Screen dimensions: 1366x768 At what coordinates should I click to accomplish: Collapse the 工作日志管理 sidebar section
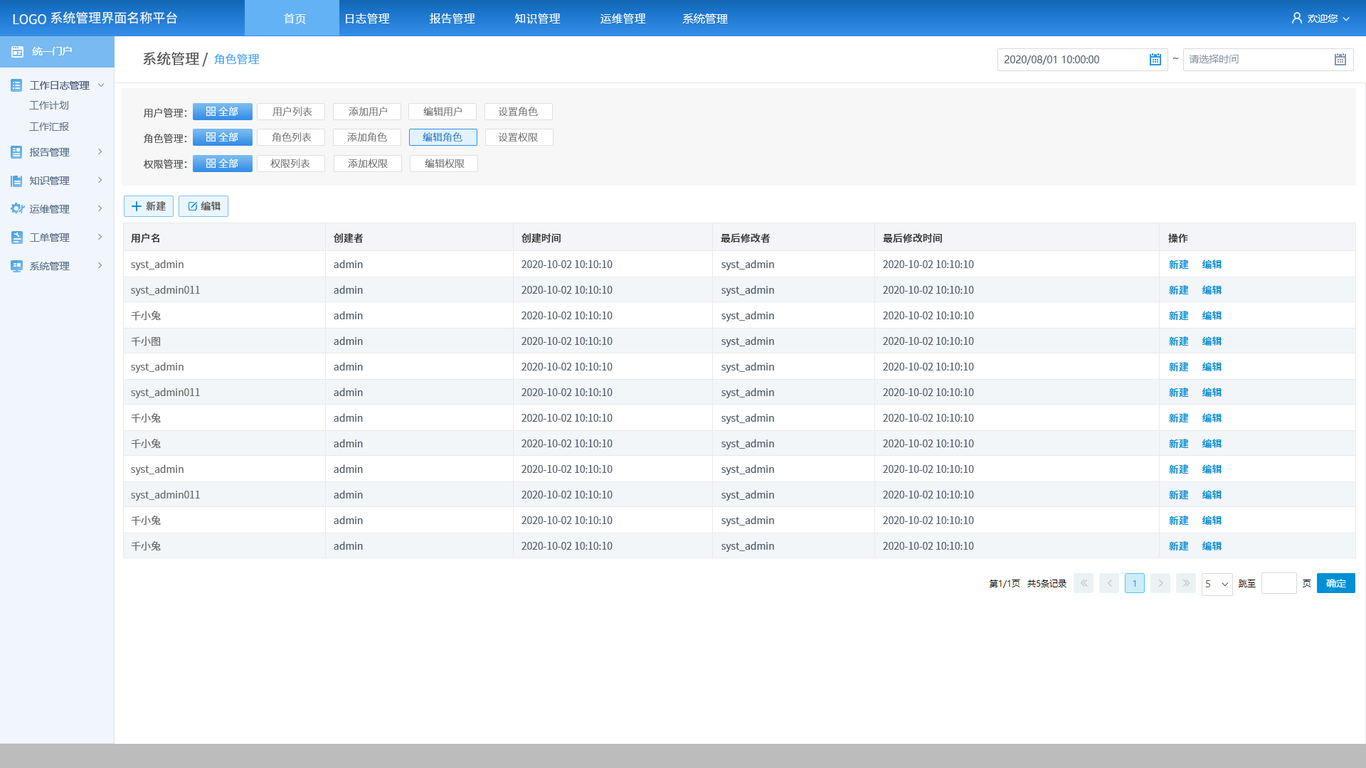pyautogui.click(x=101, y=85)
